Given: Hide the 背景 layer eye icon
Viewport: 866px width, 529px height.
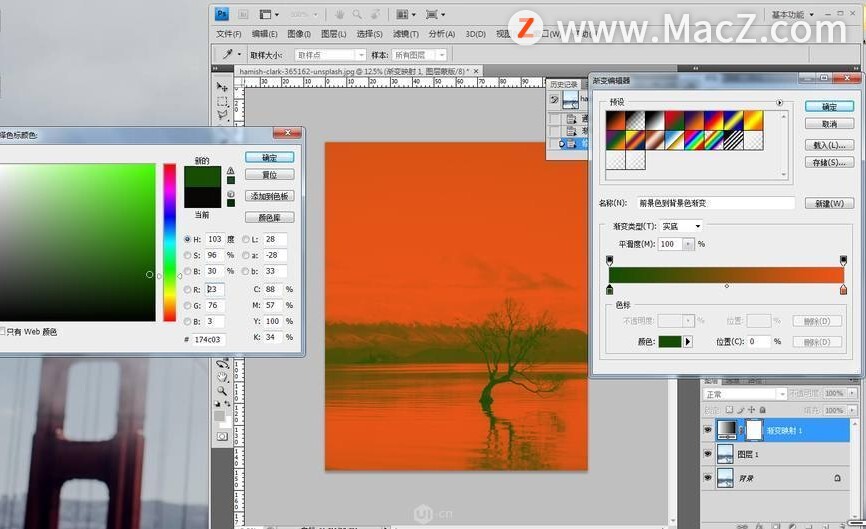Looking at the screenshot, I should 707,478.
